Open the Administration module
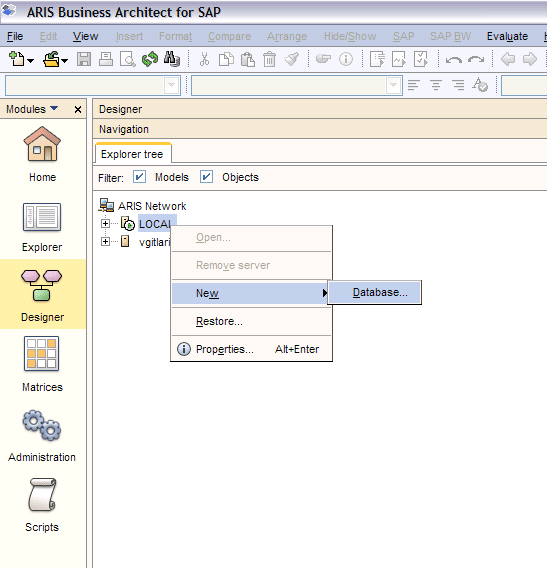This screenshot has height=568, width=547. pyautogui.click(x=42, y=436)
